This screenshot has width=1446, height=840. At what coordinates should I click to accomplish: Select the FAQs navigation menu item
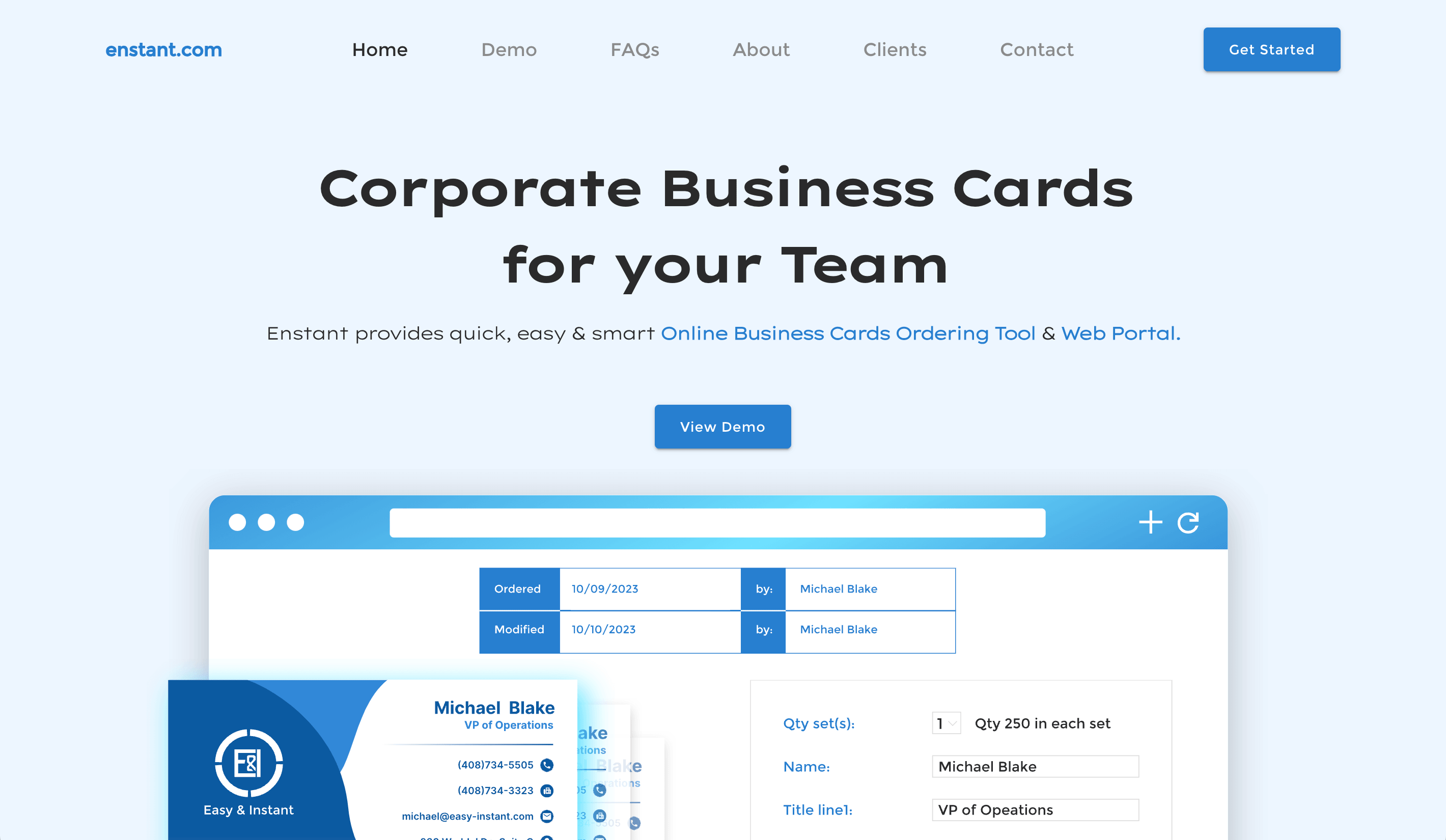point(634,49)
